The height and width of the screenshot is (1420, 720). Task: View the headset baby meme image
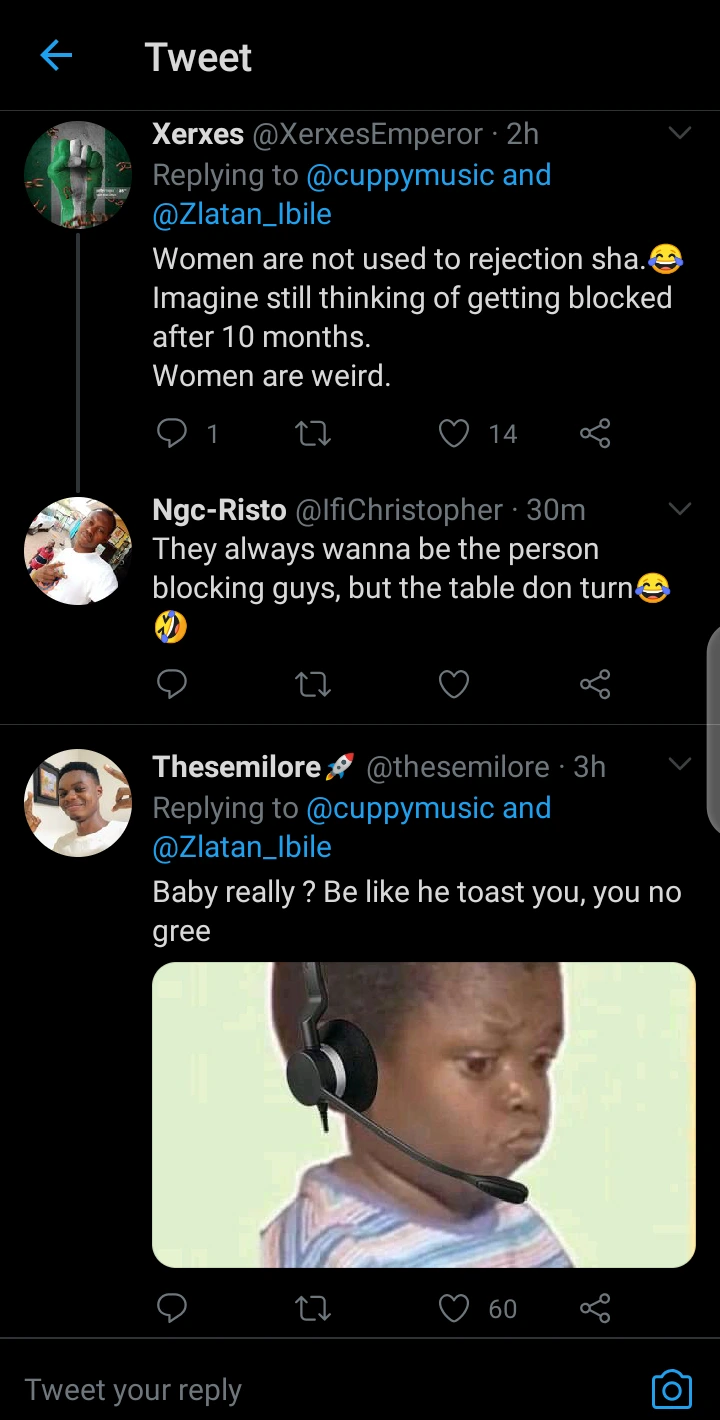click(423, 1114)
